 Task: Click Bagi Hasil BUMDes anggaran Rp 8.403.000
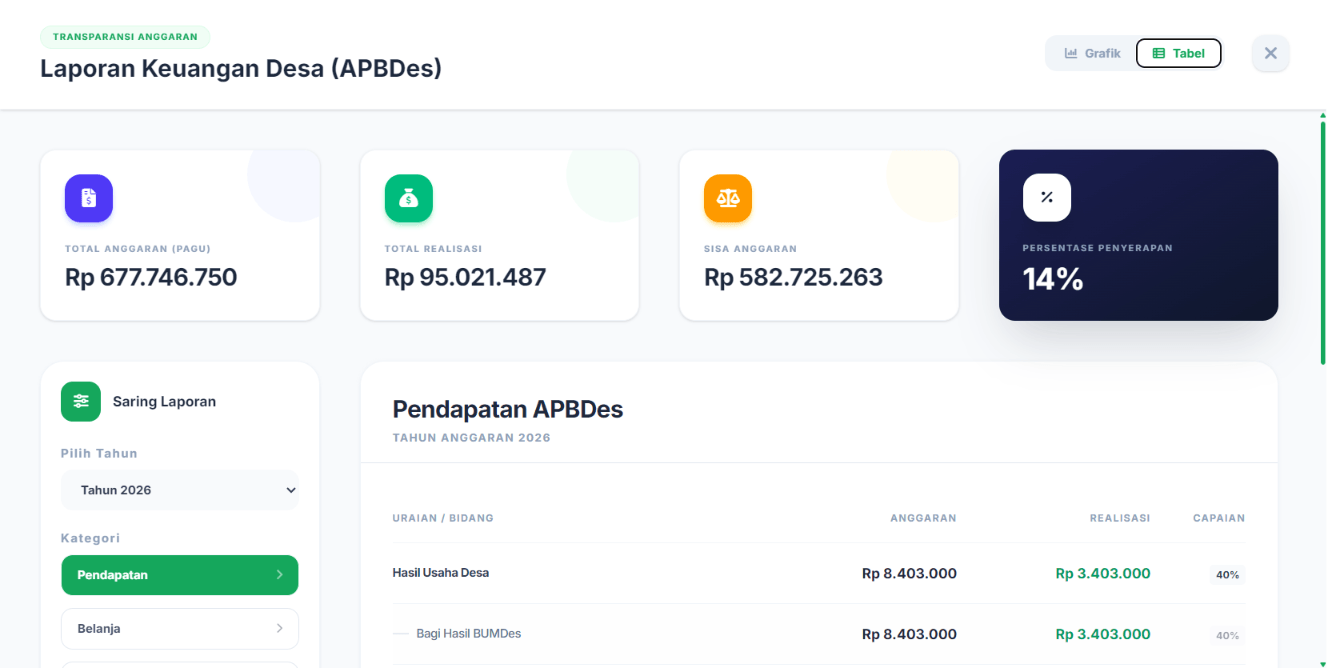pos(909,635)
